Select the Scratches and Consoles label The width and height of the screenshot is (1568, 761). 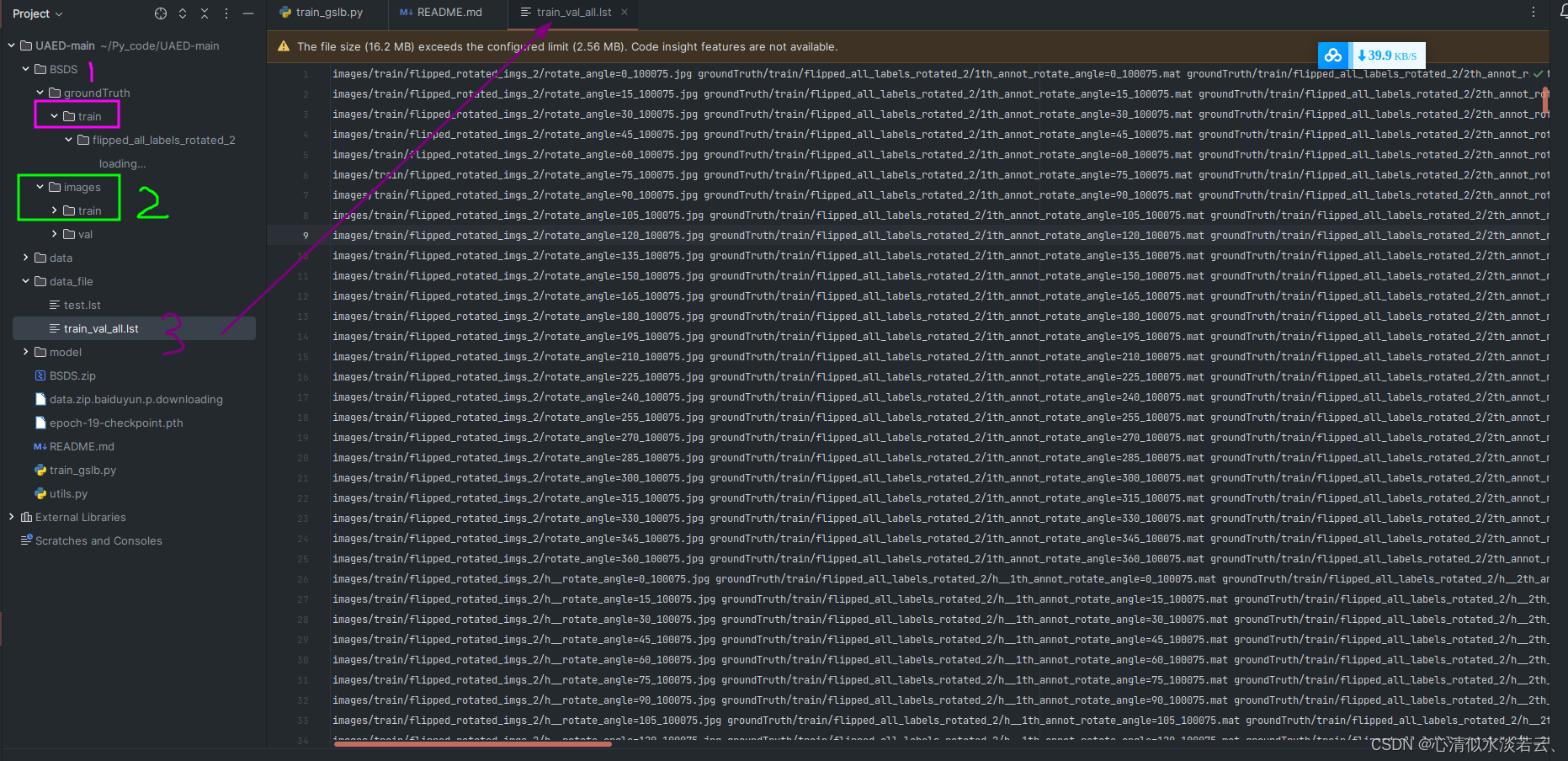(98, 540)
